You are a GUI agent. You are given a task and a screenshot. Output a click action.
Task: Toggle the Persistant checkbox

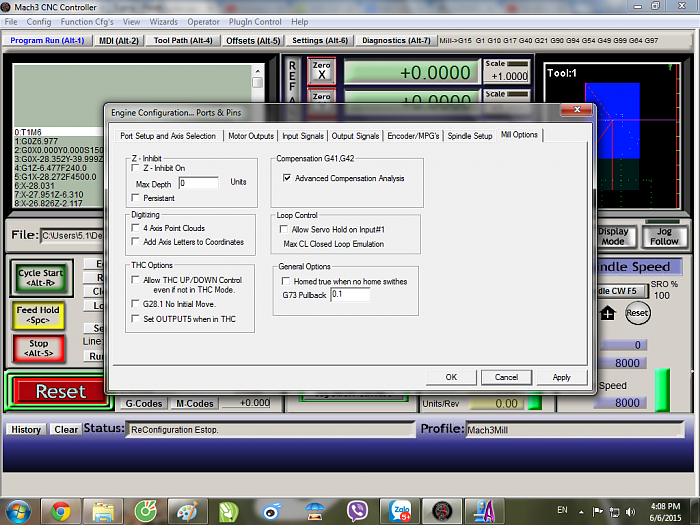pyautogui.click(x=135, y=197)
